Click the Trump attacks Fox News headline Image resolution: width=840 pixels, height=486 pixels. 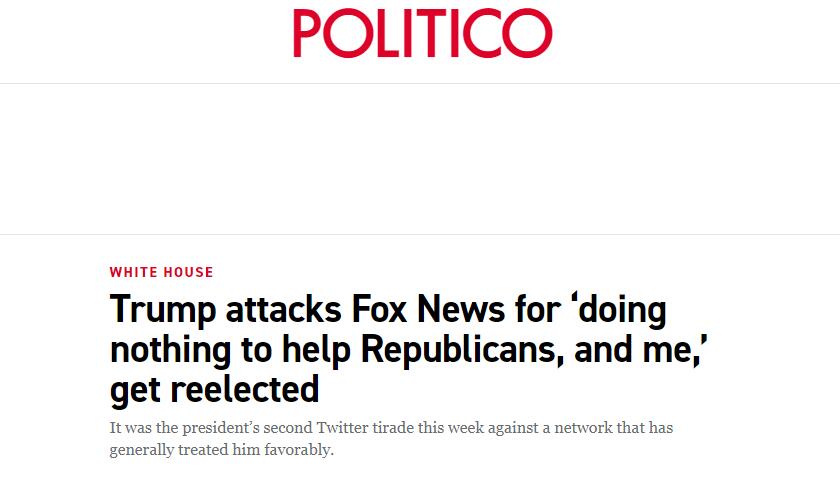tap(388, 349)
